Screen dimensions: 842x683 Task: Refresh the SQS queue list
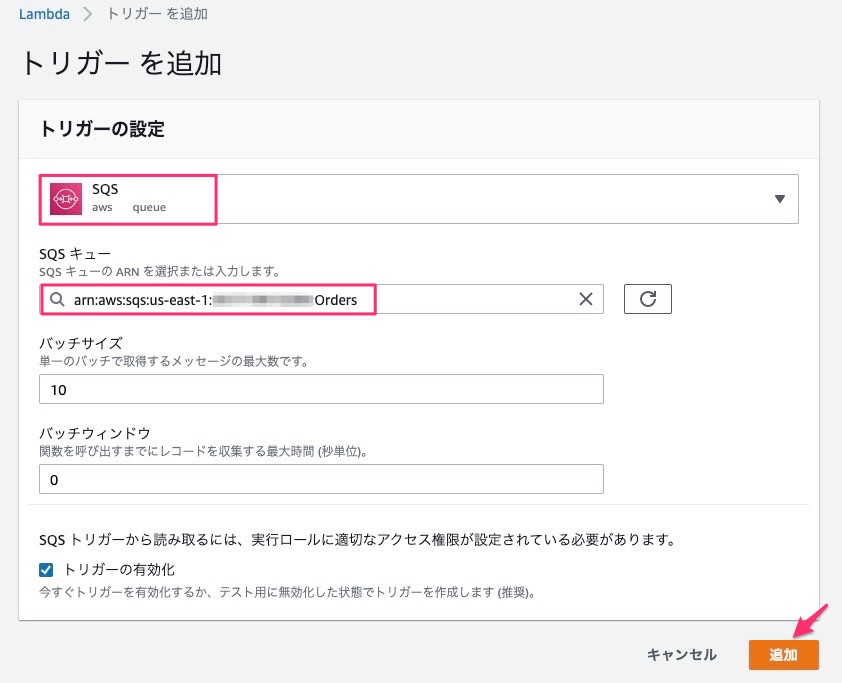point(647,298)
